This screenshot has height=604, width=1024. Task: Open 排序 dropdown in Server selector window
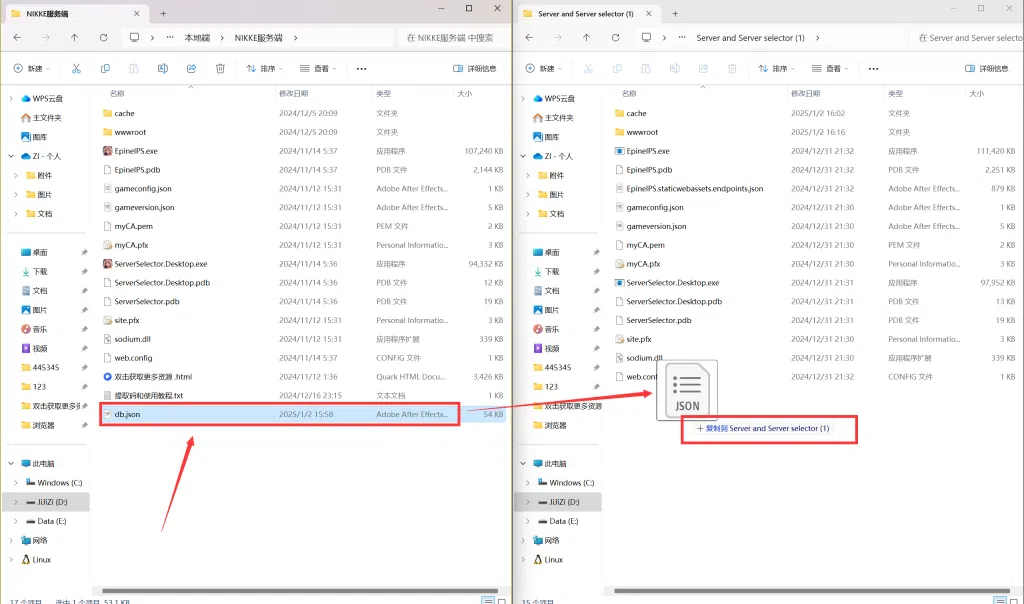point(776,69)
